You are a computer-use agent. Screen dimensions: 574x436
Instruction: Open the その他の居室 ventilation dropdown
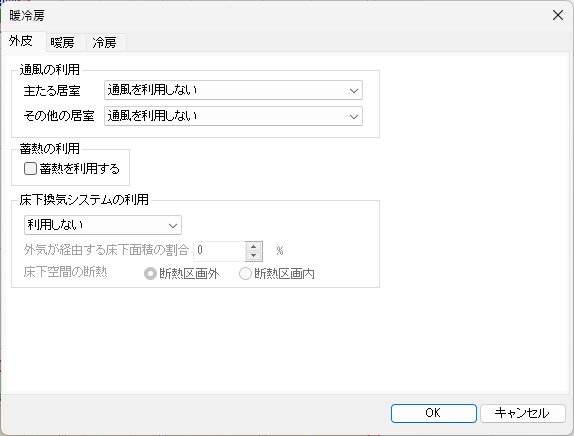[x=233, y=116]
